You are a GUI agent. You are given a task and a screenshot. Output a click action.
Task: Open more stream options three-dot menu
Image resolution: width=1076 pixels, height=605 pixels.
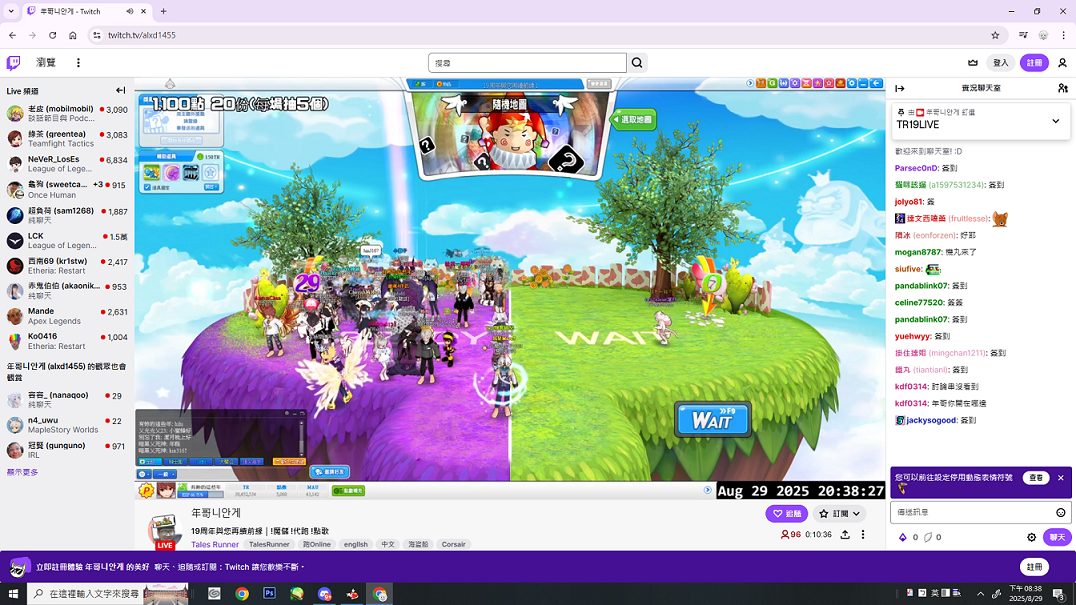(x=863, y=535)
